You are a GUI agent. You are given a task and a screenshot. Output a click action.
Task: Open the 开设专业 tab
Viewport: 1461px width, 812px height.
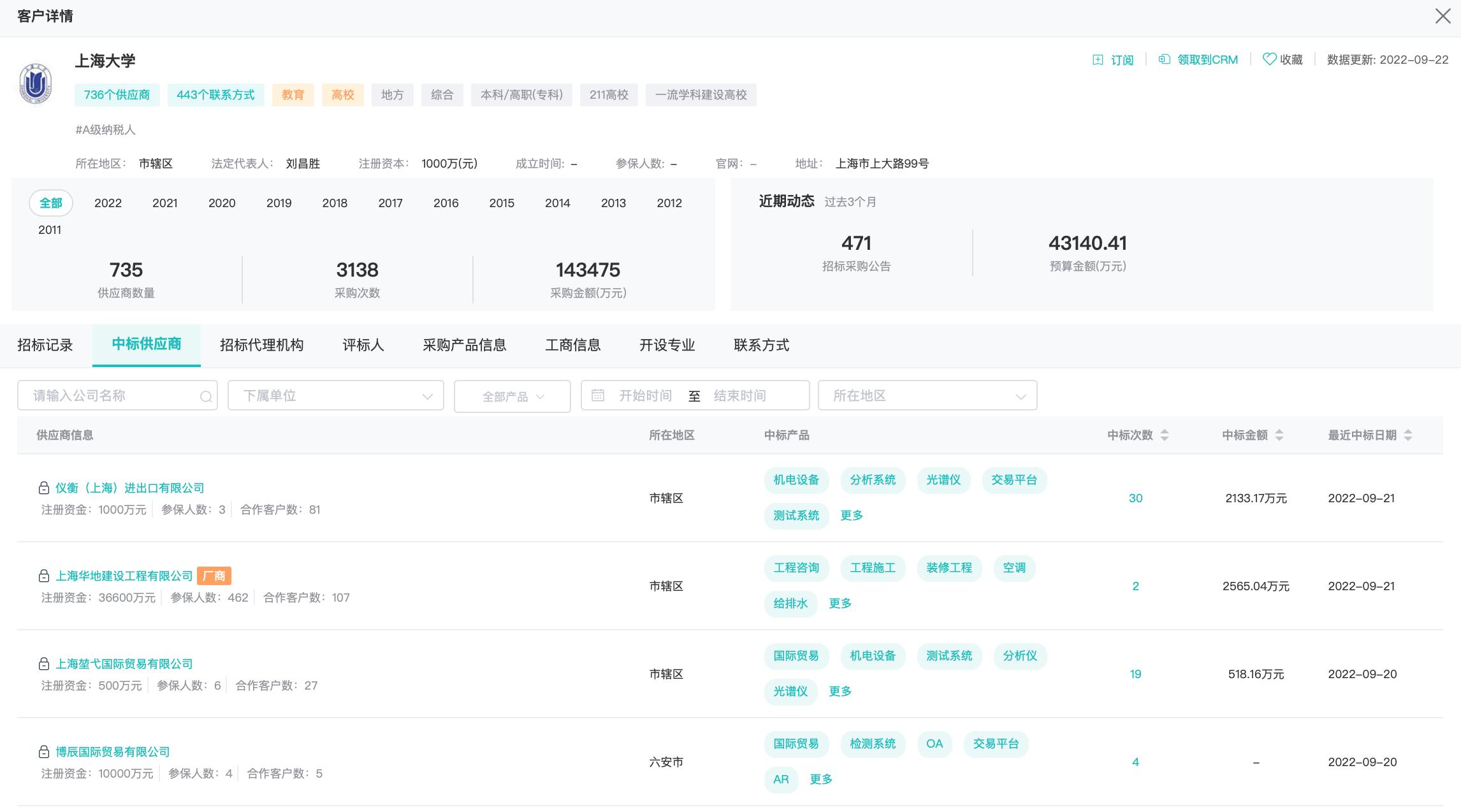click(x=667, y=345)
